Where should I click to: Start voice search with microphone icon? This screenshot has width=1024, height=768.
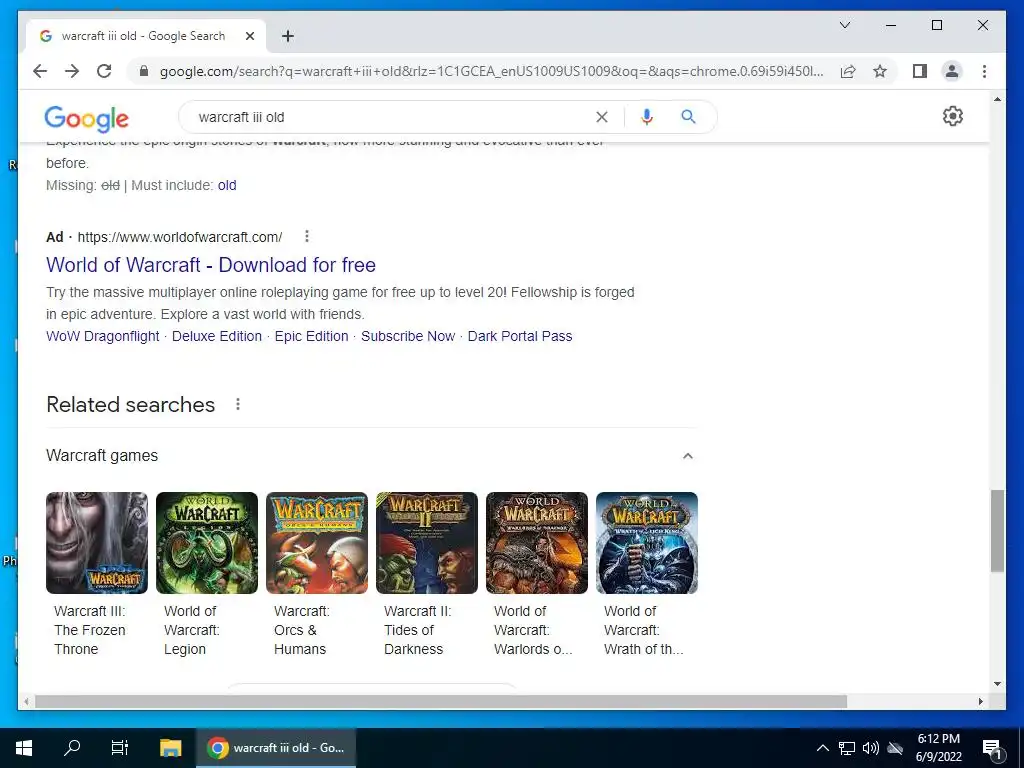pos(647,117)
